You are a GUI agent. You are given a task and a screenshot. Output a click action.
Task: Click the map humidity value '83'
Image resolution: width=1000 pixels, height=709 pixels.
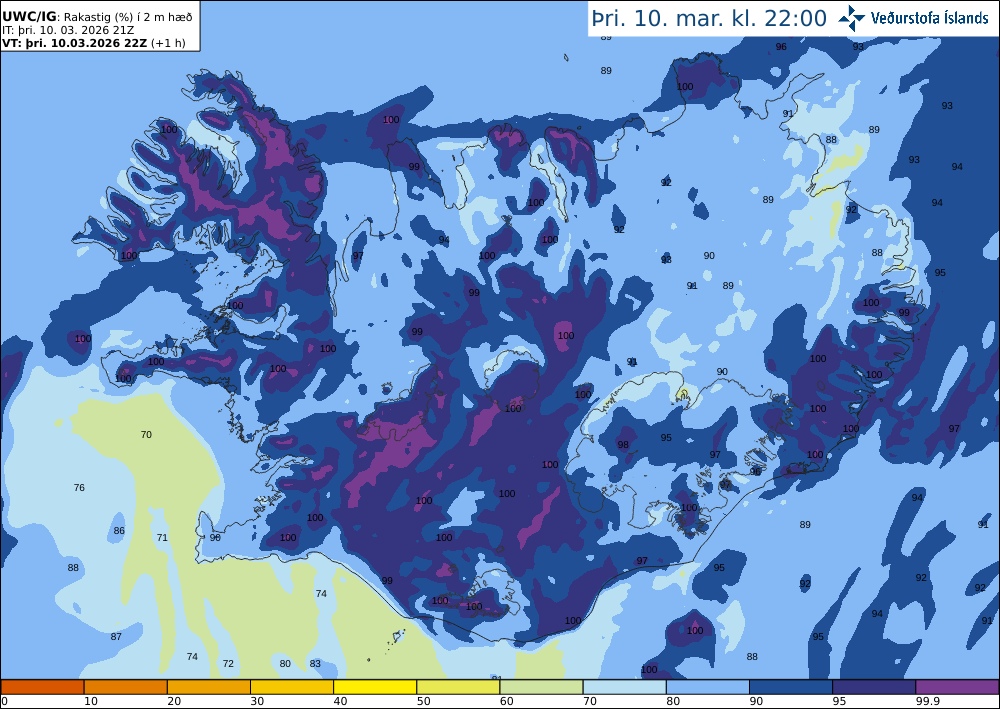coord(315,664)
